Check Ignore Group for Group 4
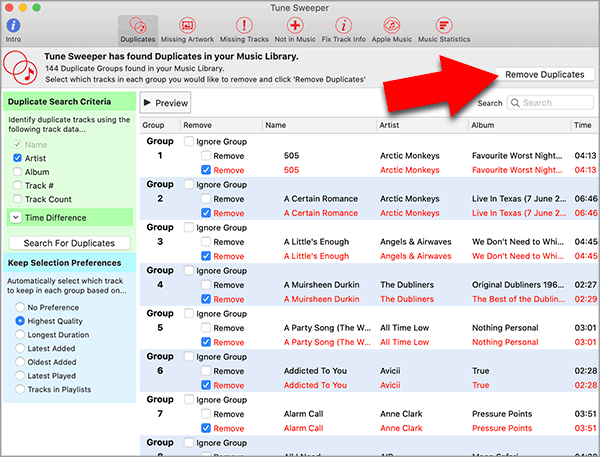Image resolution: width=600 pixels, height=457 pixels. (189, 271)
